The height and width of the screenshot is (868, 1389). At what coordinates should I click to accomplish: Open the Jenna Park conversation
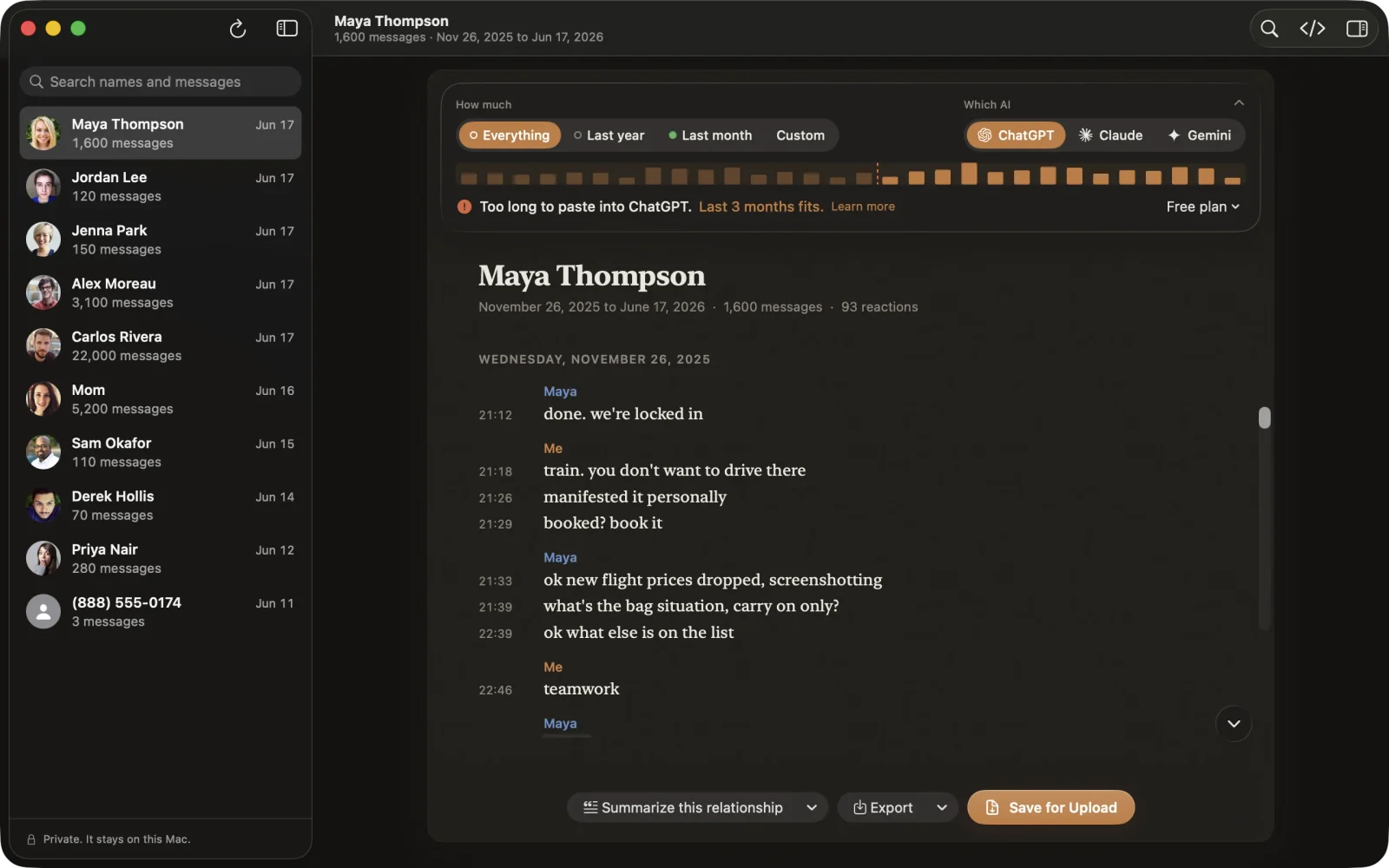point(161,240)
